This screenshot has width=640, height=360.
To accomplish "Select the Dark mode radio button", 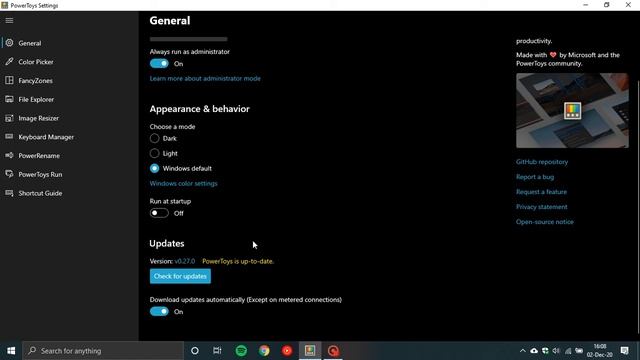I will pos(154,138).
